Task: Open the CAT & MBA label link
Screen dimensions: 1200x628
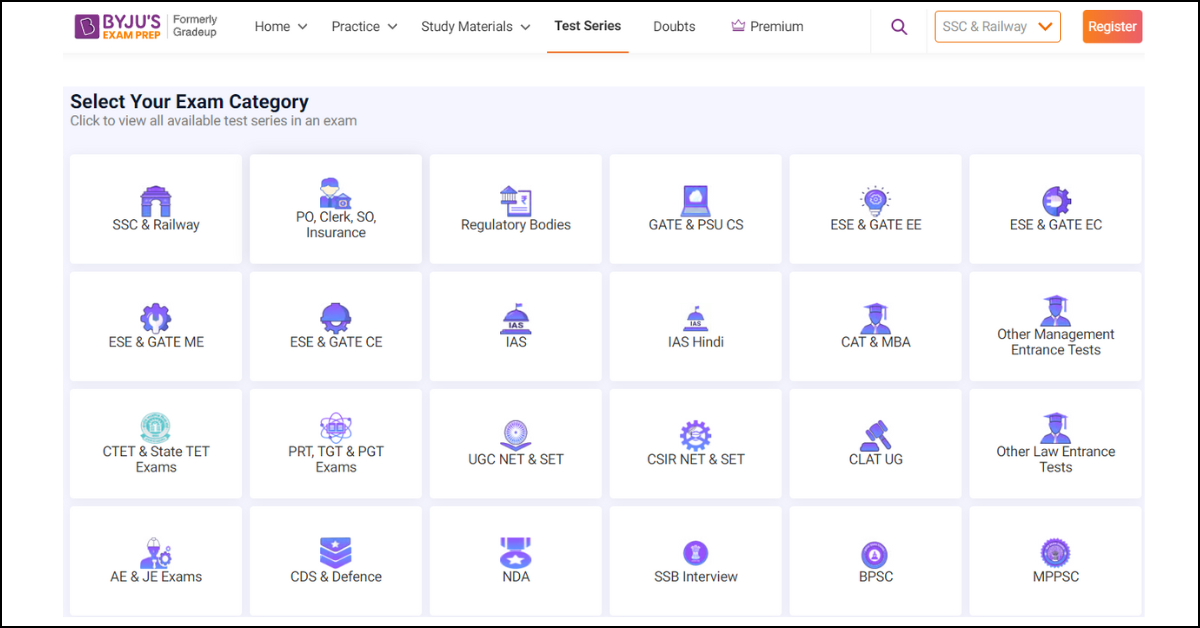Action: pos(876,342)
